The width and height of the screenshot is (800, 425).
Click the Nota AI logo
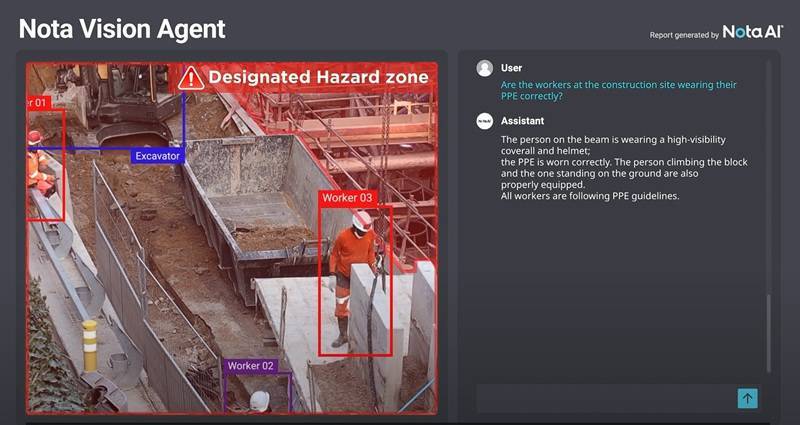752,33
